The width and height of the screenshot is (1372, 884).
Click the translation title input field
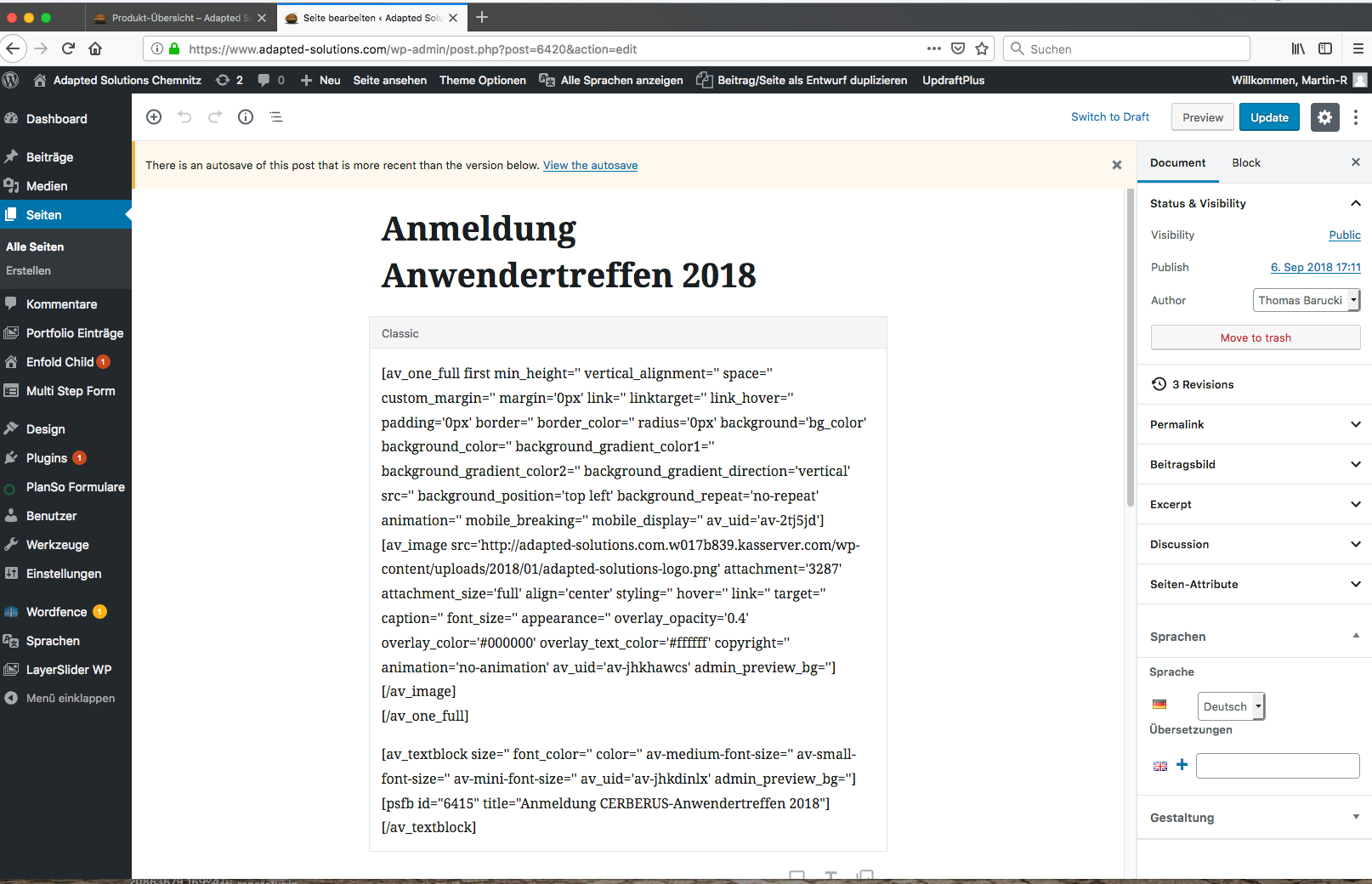pos(1278,766)
